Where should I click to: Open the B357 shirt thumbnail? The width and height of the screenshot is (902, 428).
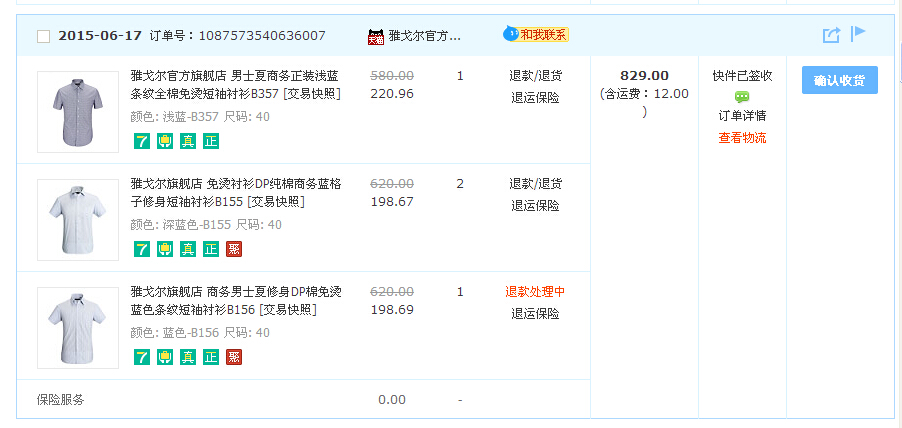[x=78, y=112]
